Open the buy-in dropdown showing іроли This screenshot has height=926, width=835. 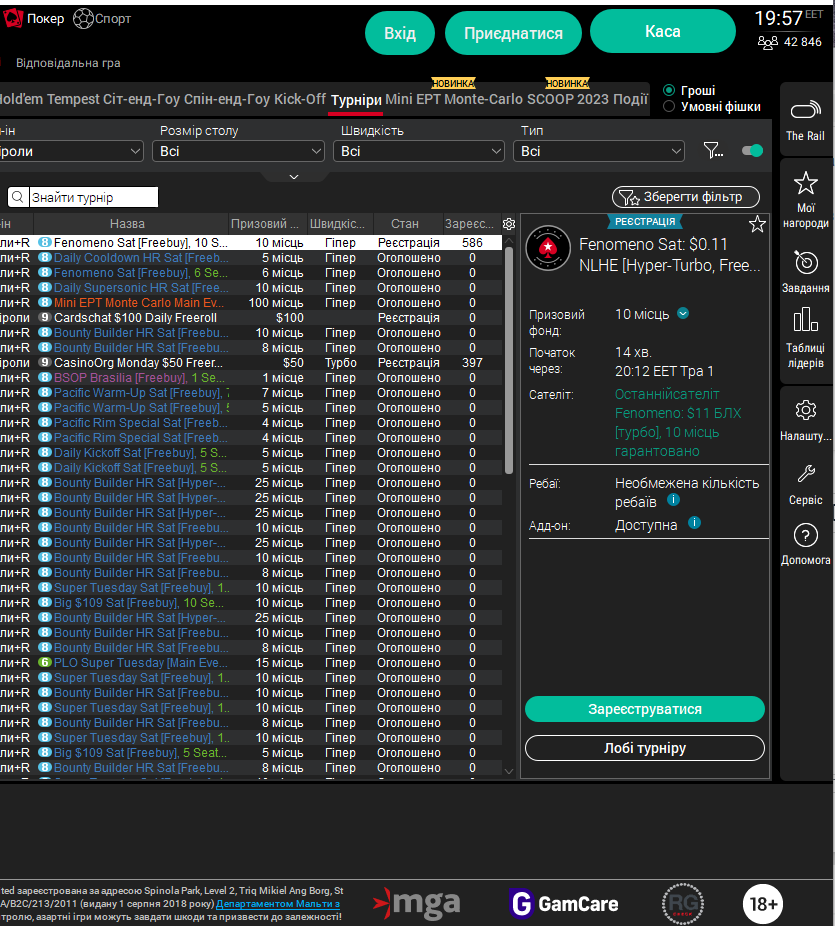(71, 151)
